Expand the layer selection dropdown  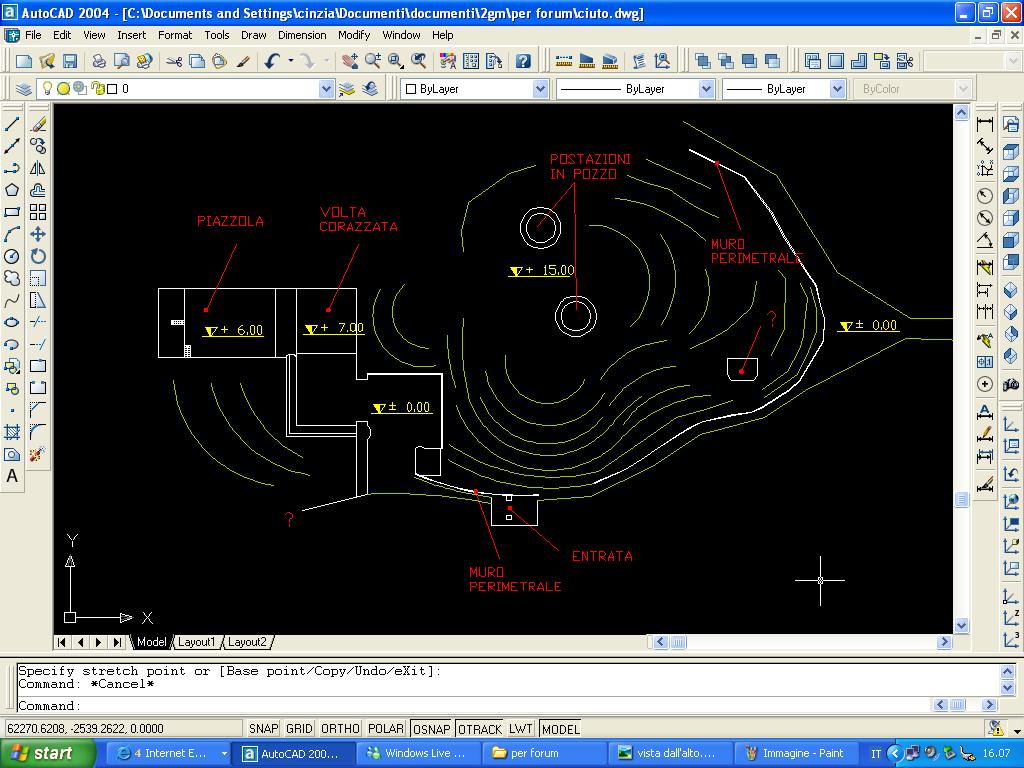[x=326, y=89]
